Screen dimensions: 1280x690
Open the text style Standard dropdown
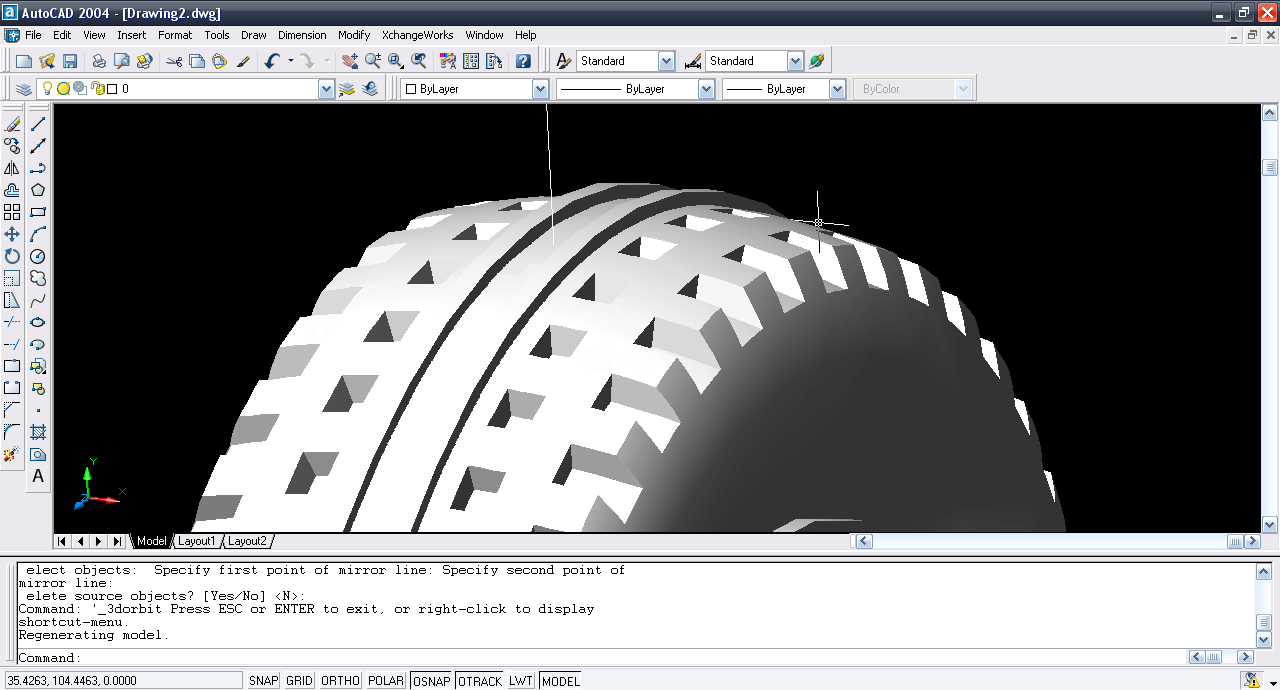pyautogui.click(x=667, y=61)
